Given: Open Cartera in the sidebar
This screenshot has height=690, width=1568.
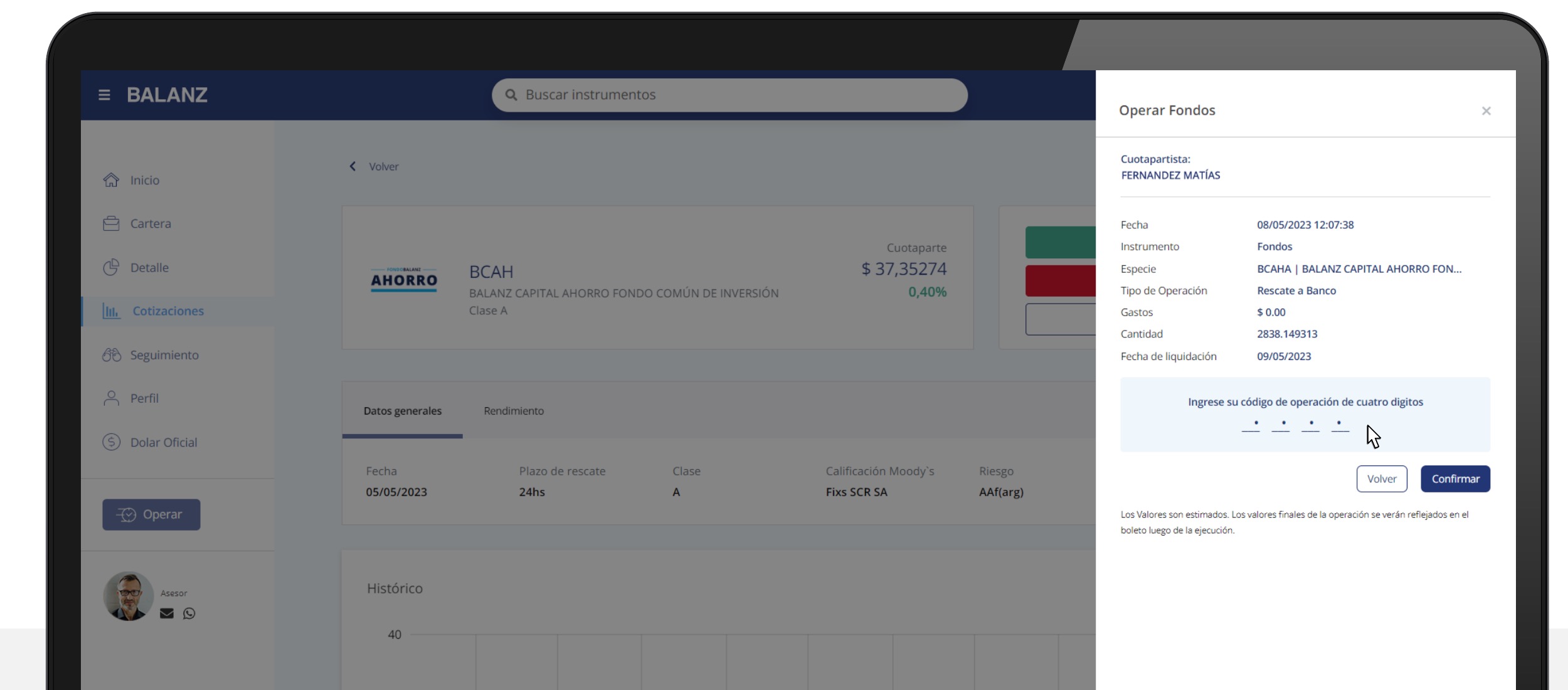Looking at the screenshot, I should [151, 223].
